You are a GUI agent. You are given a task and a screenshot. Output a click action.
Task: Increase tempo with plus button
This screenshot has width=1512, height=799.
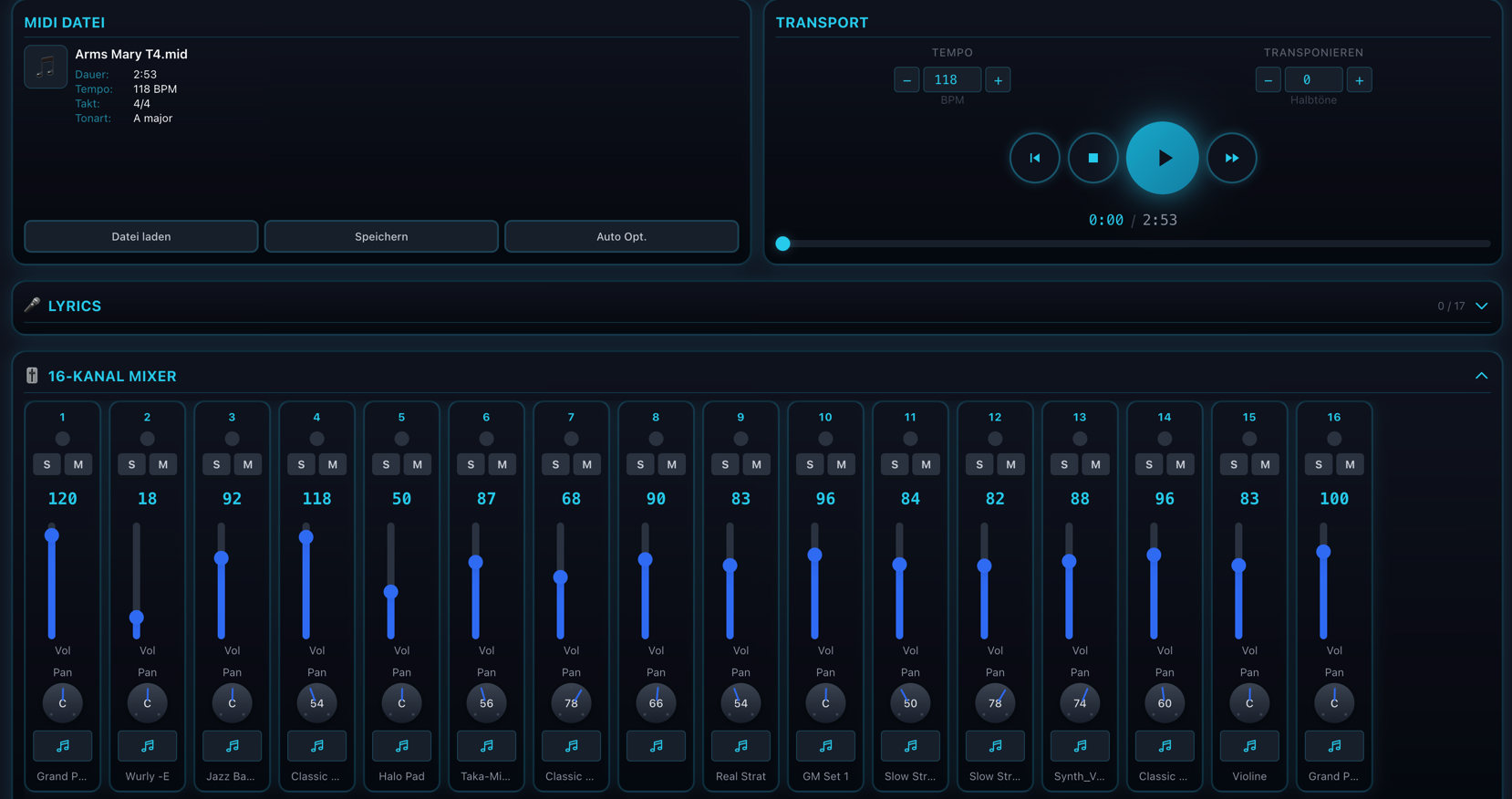pyautogui.click(x=998, y=80)
